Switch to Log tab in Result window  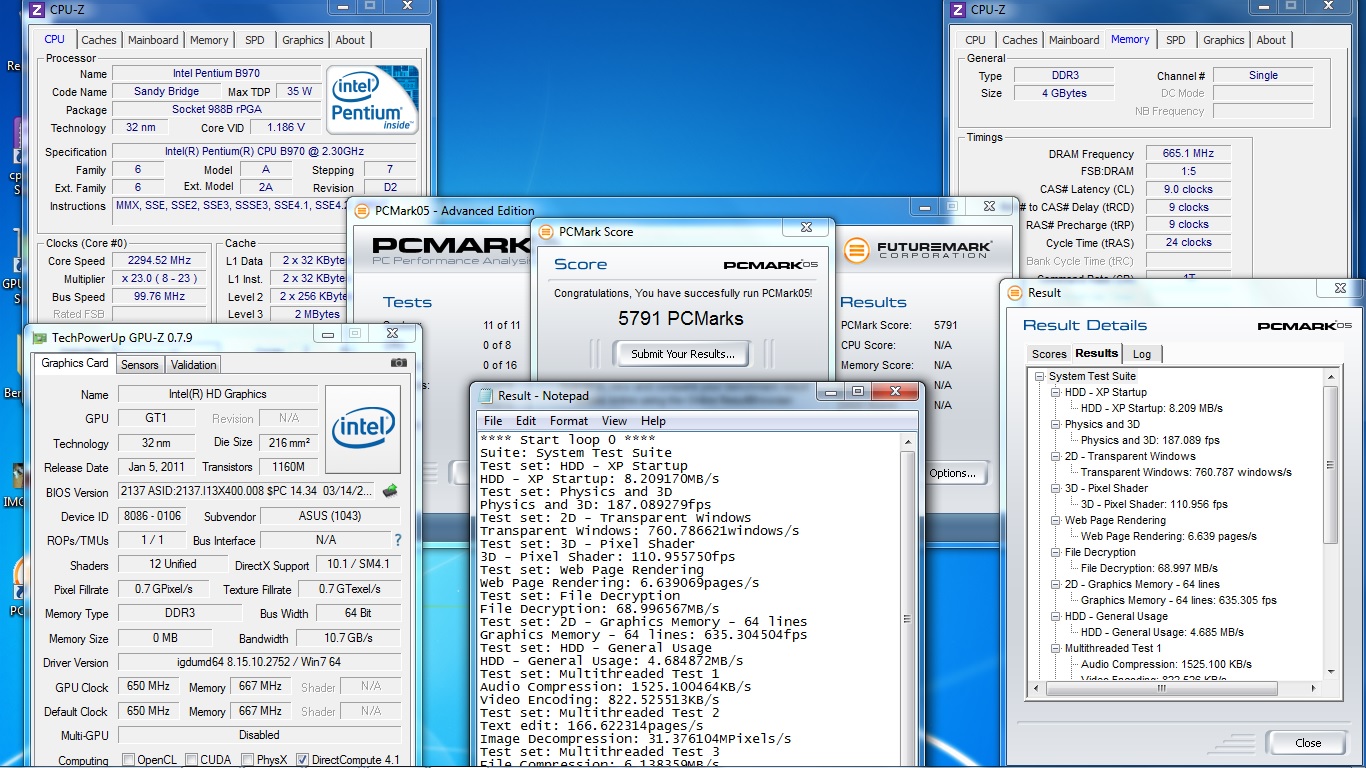click(x=1142, y=354)
